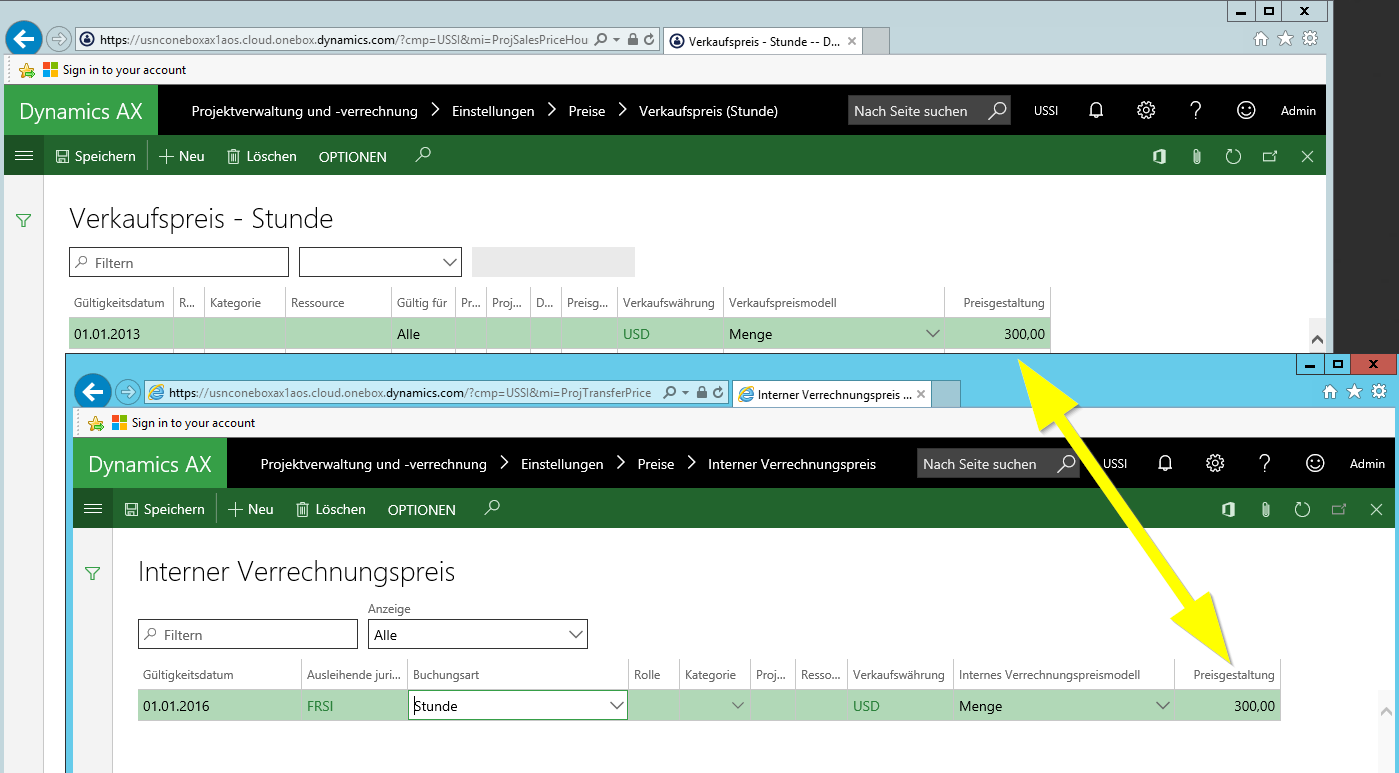Open notifications bell in front Dynamics window
The height and width of the screenshot is (773, 1399).
[1165, 464]
